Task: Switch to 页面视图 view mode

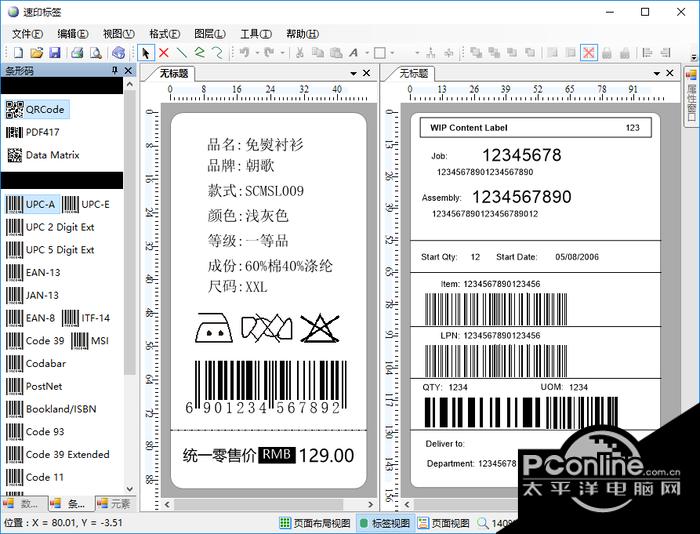Action: tap(444, 523)
